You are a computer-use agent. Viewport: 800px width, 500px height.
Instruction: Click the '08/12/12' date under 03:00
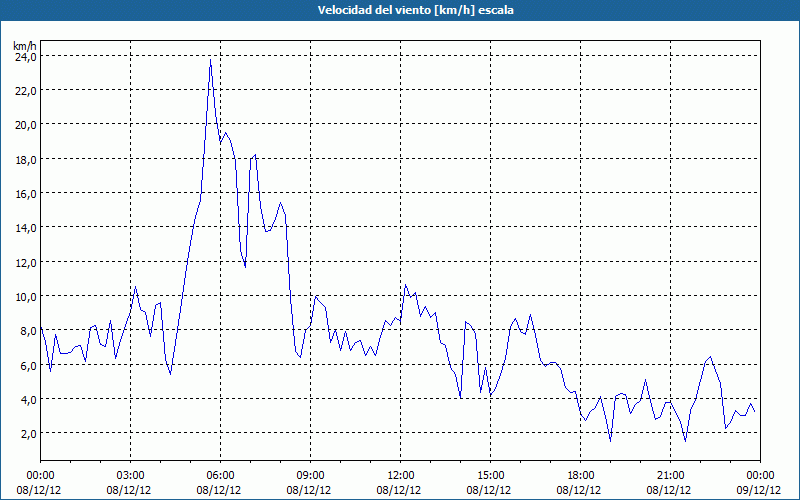[x=129, y=490]
